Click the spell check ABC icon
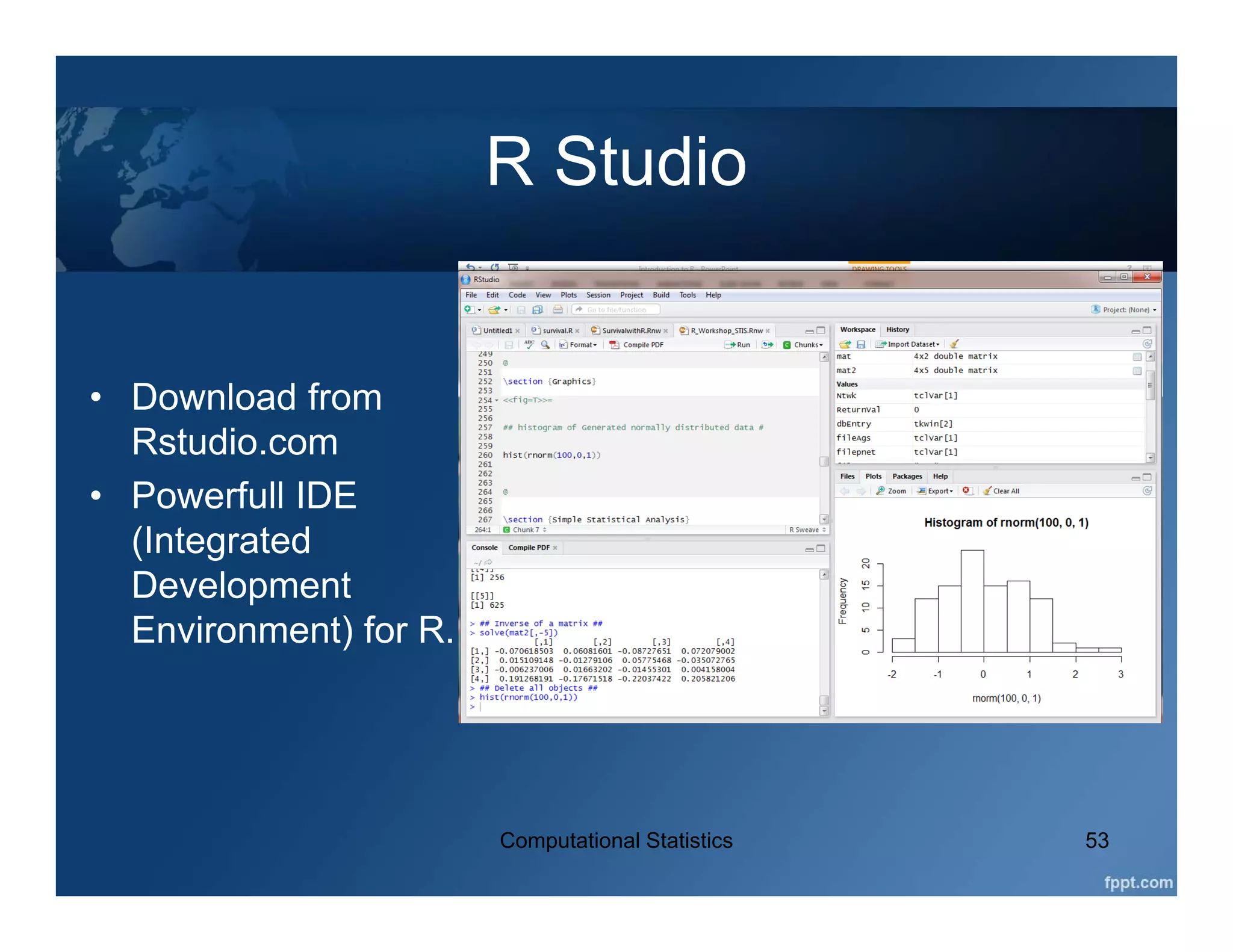 [529, 344]
